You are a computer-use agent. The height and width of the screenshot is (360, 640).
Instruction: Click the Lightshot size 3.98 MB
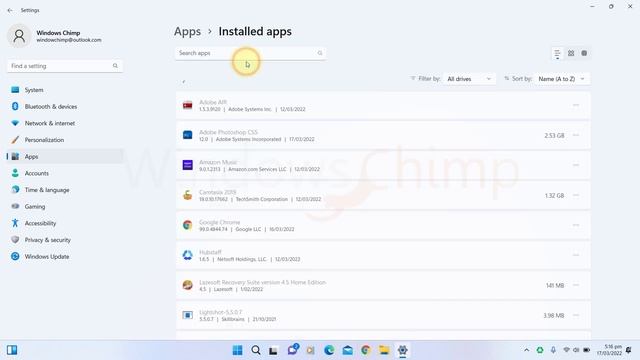point(554,316)
